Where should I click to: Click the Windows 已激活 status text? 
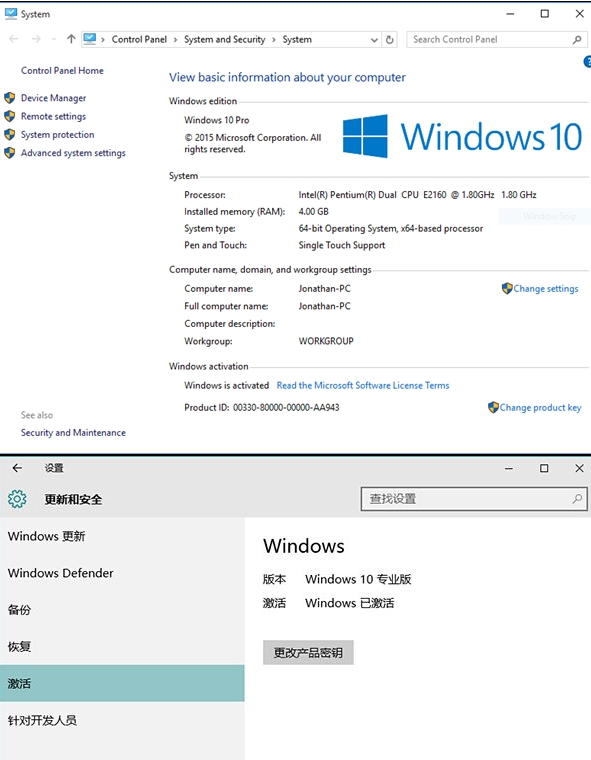[x=350, y=603]
